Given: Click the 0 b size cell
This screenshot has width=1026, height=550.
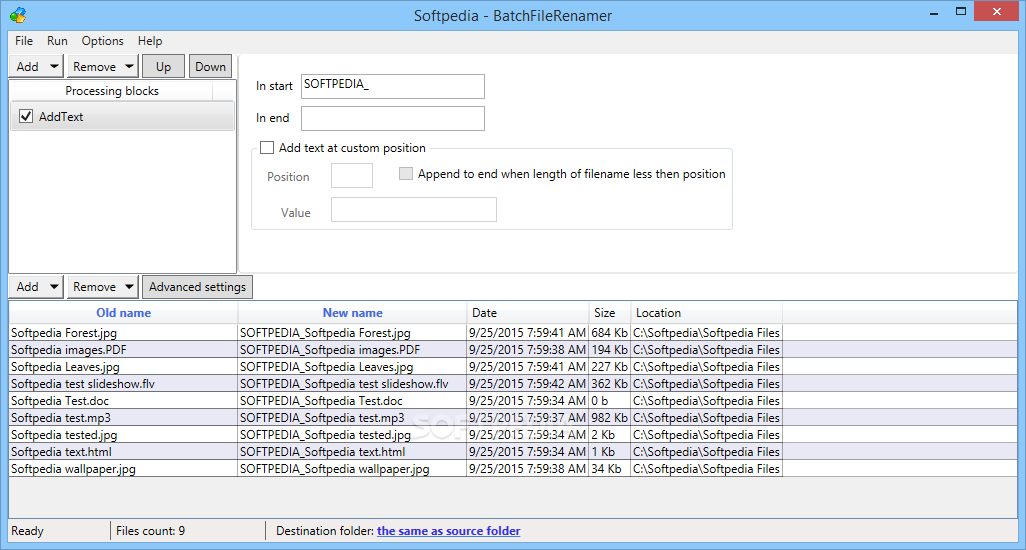Looking at the screenshot, I should (609, 401).
